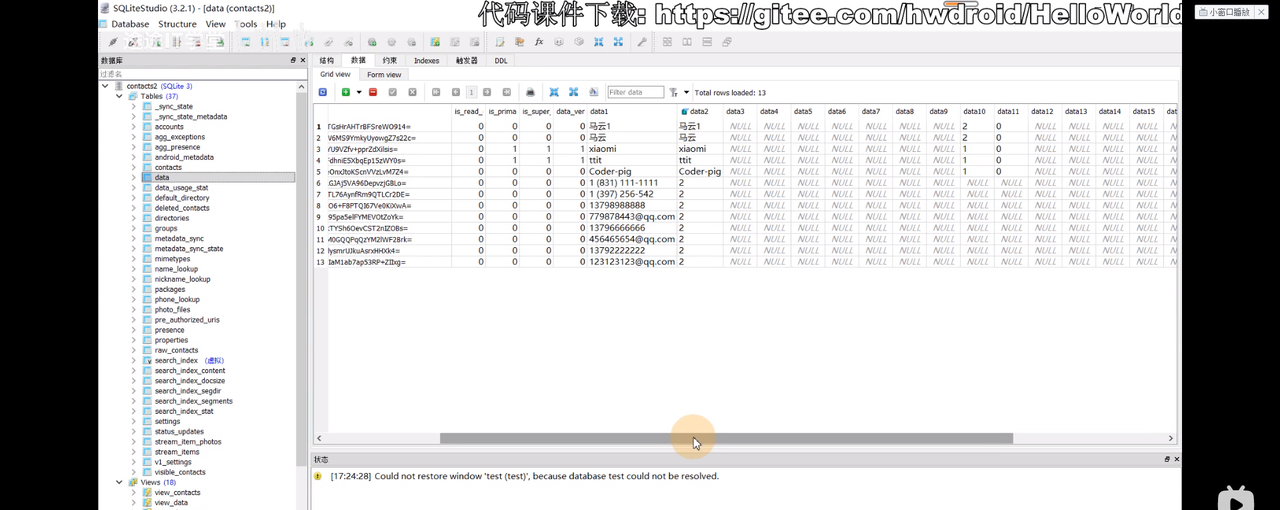Close the 数据库 database panel

(x=303, y=60)
